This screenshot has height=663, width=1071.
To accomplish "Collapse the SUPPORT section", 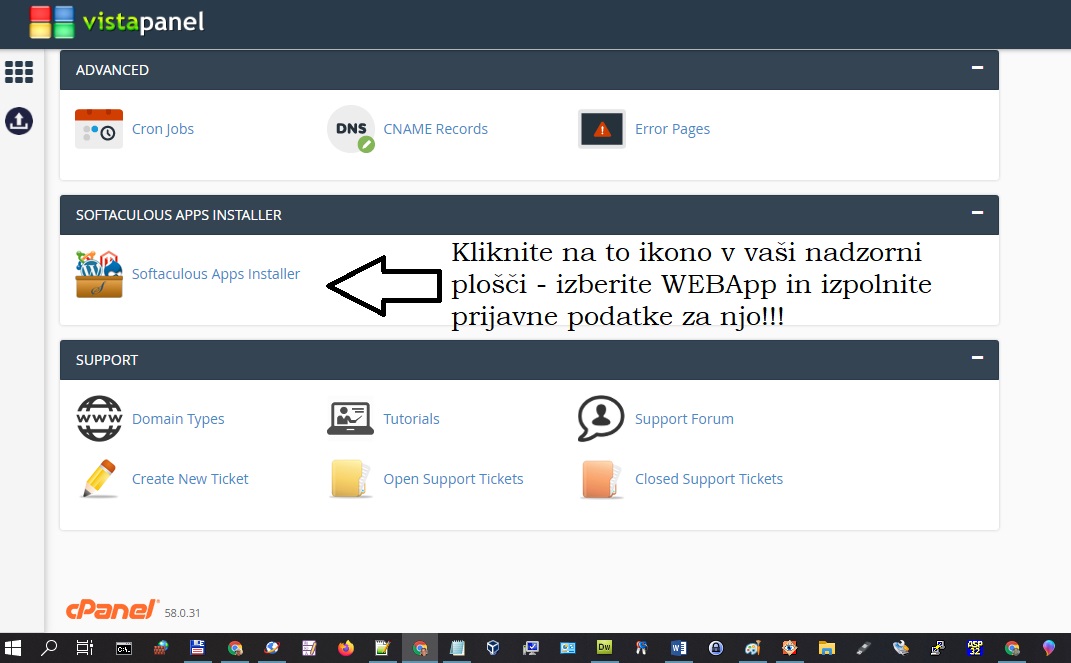I will (x=977, y=357).
